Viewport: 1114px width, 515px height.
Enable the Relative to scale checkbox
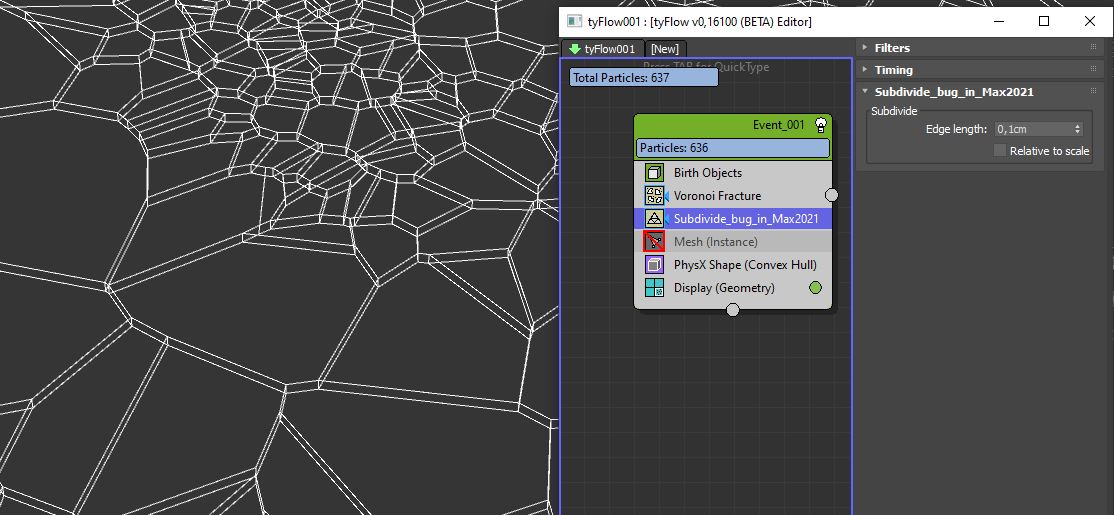1000,151
